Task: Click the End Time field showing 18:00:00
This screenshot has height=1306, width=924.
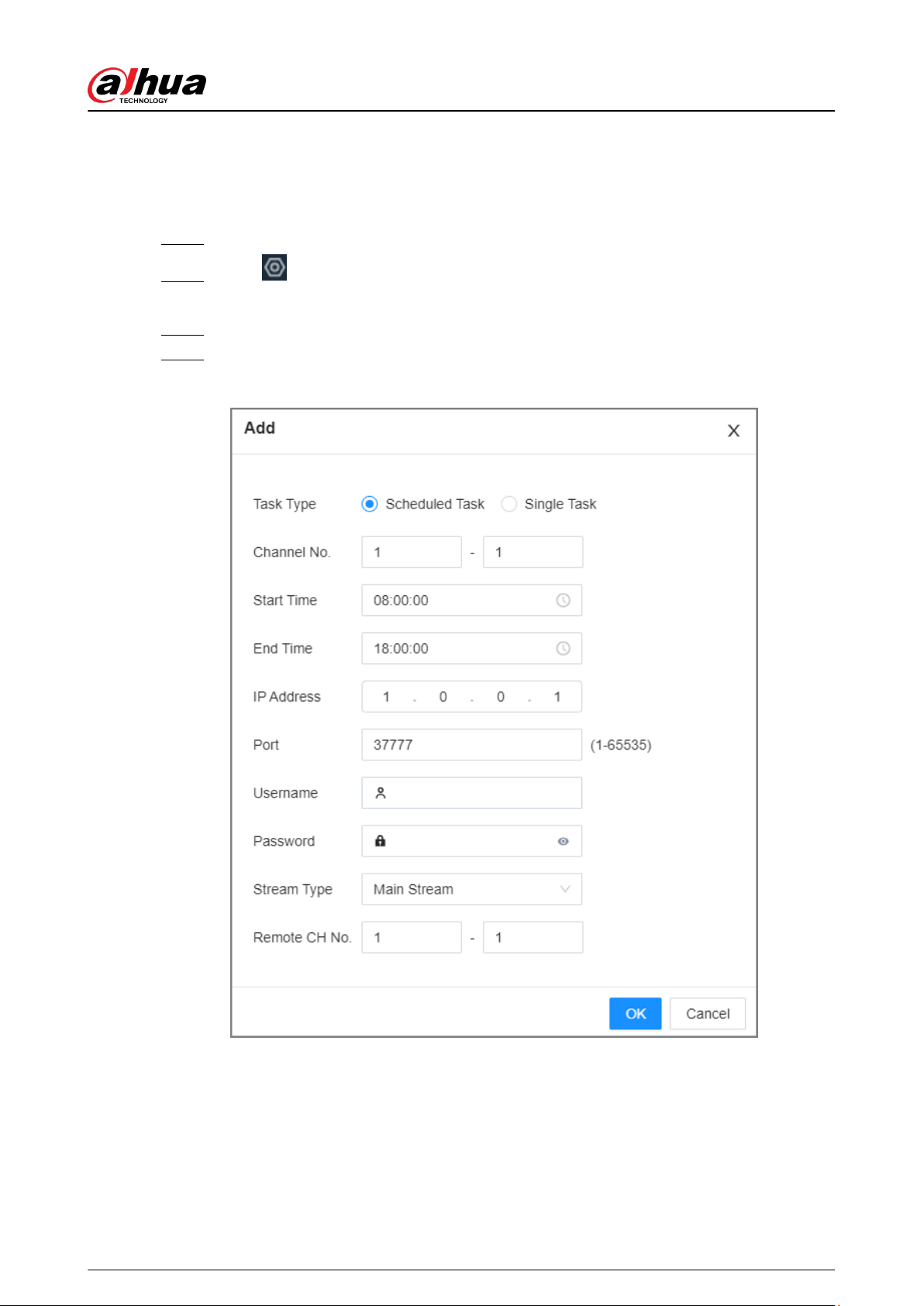Action: [x=472, y=648]
